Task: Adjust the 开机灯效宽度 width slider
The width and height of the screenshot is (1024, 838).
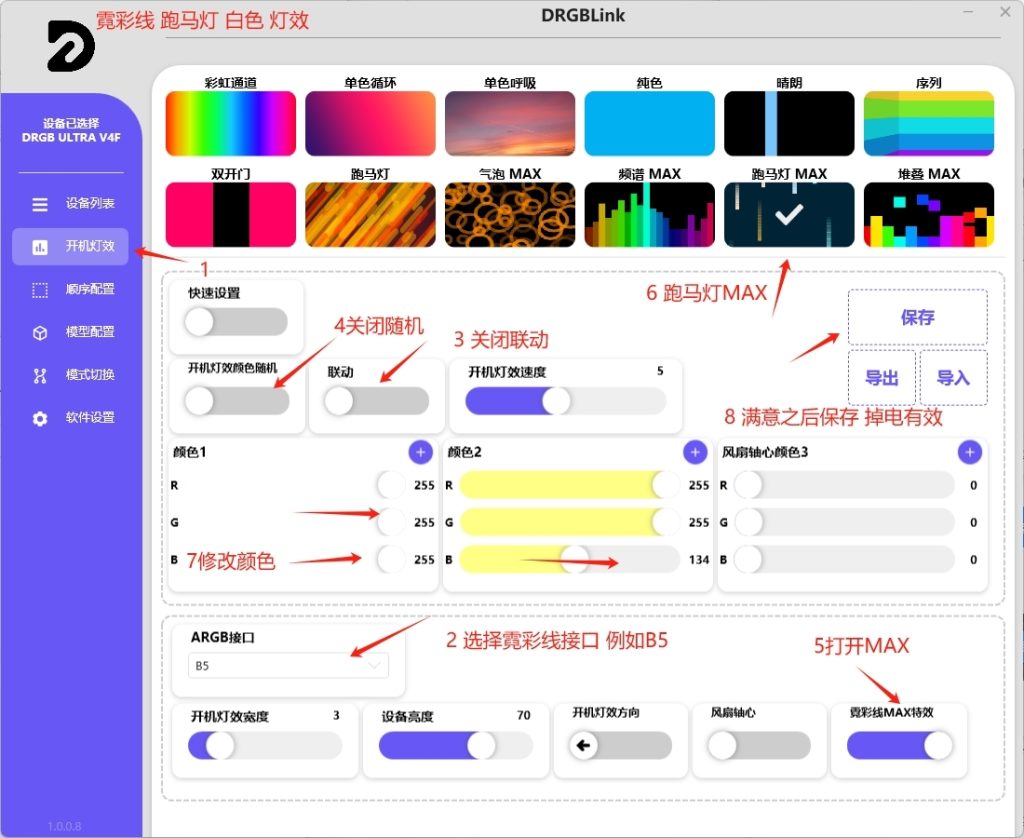Action: coord(265,745)
